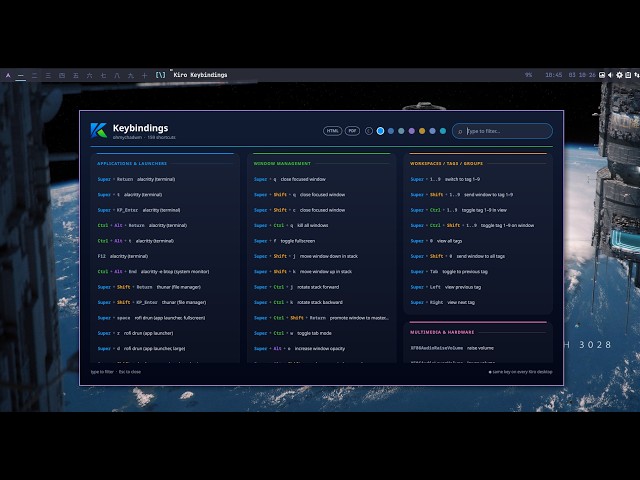Focus the Type to filter search field
The width and height of the screenshot is (640, 480).
coord(502,131)
